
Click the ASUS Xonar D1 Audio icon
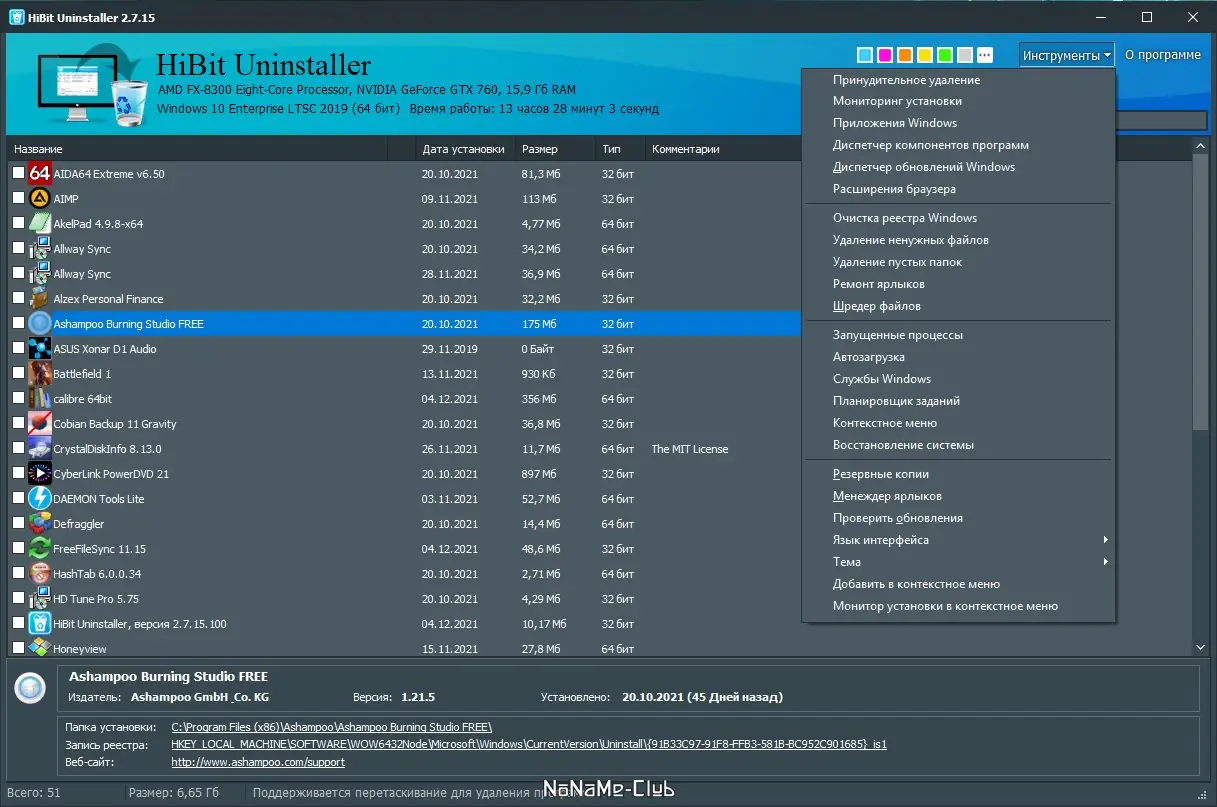click(40, 348)
